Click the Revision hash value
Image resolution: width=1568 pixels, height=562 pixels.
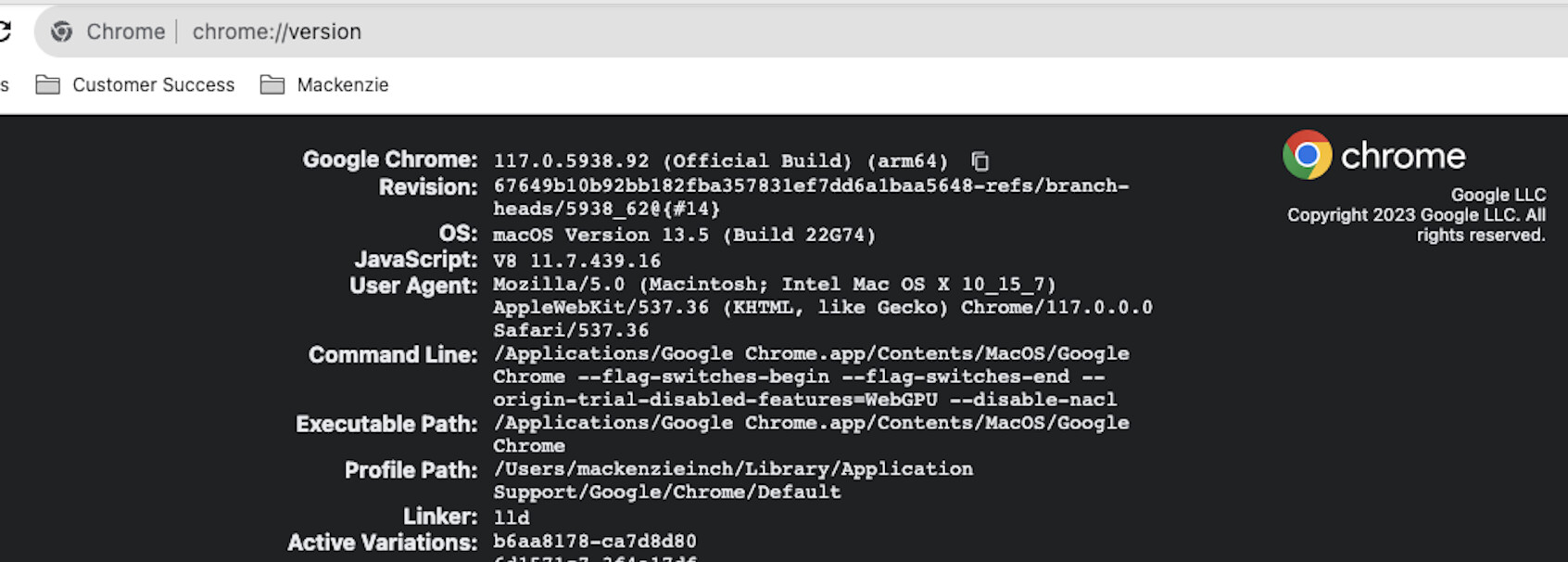tap(811, 197)
